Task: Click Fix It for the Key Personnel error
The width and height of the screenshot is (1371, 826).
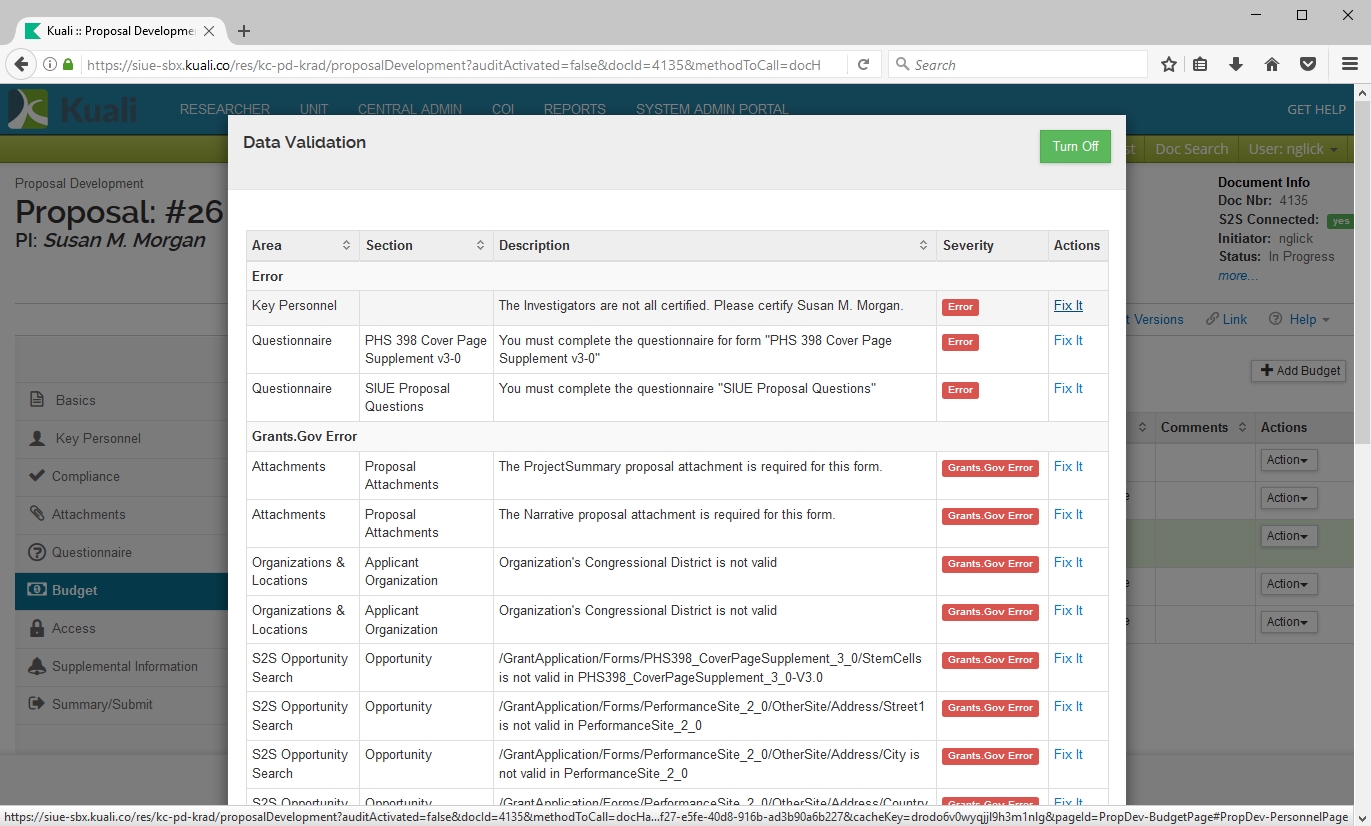Action: click(x=1068, y=306)
